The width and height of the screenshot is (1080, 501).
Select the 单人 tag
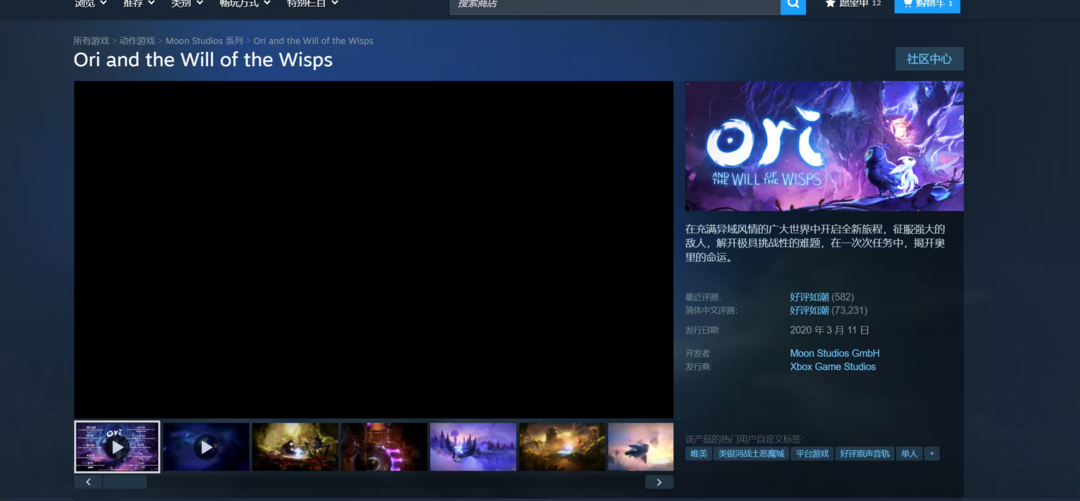(909, 453)
